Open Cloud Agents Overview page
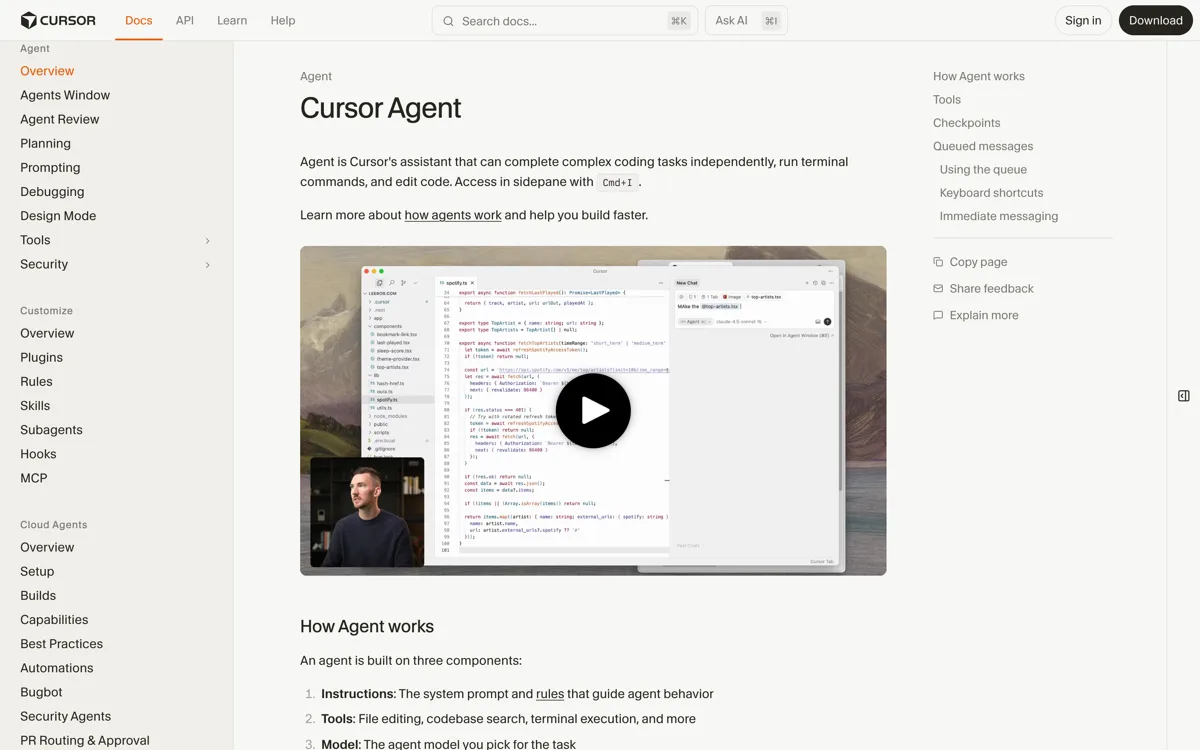This screenshot has height=750, width=1200. pyautogui.click(x=47, y=547)
